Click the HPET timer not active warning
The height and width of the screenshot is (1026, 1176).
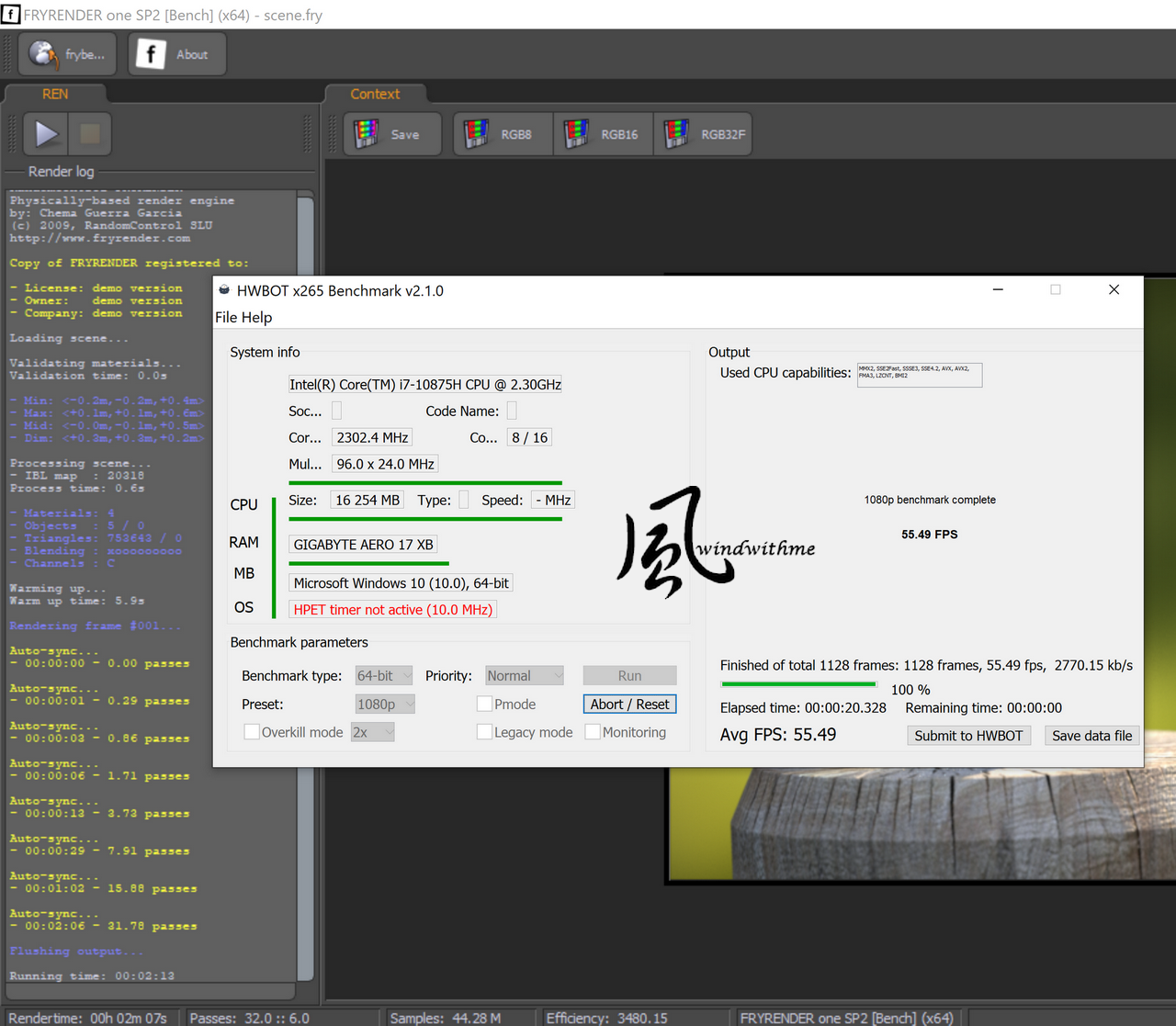tap(393, 610)
